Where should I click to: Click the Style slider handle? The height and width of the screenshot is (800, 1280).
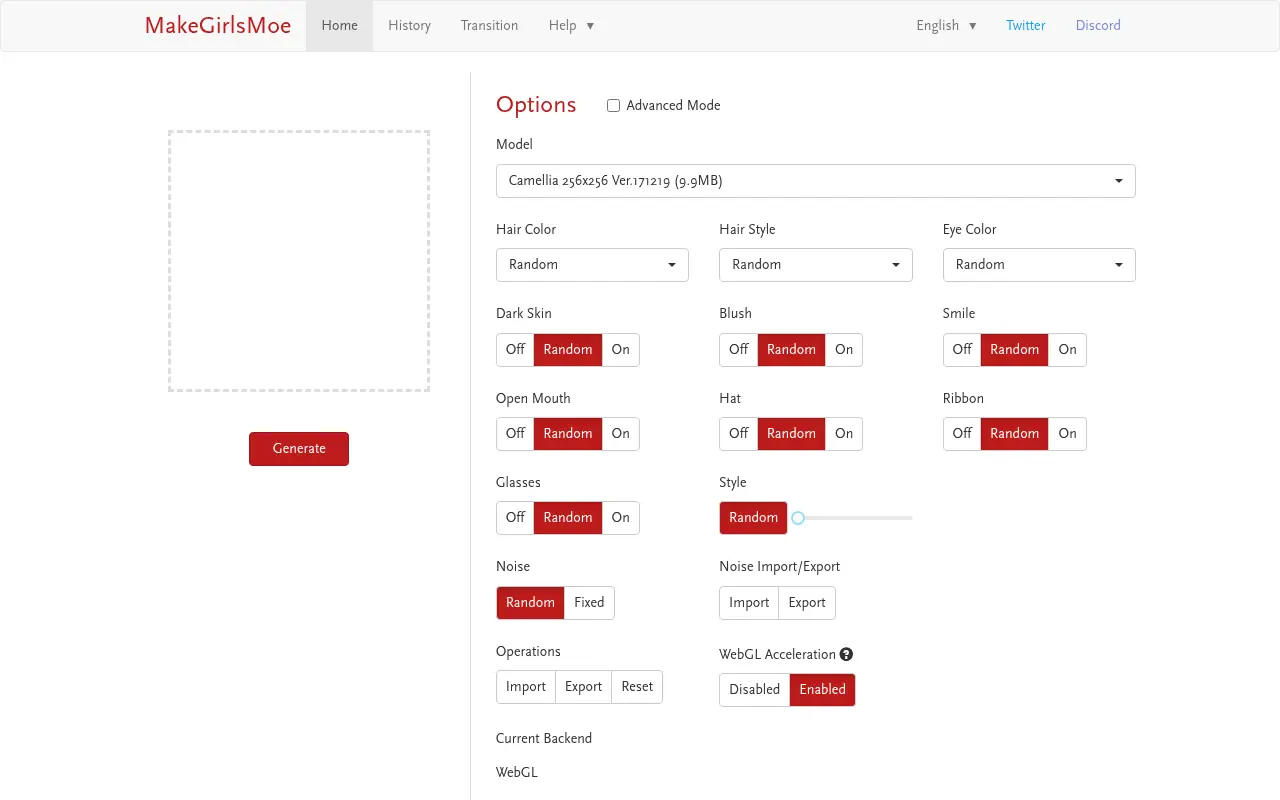[x=798, y=518]
